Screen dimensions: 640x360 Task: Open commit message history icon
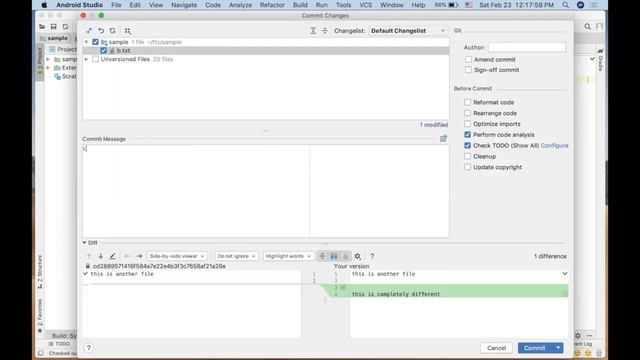click(x=443, y=139)
